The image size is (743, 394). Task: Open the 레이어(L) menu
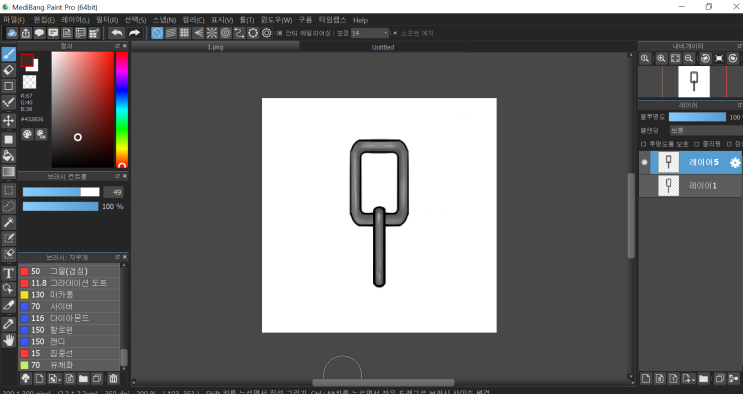click(75, 20)
